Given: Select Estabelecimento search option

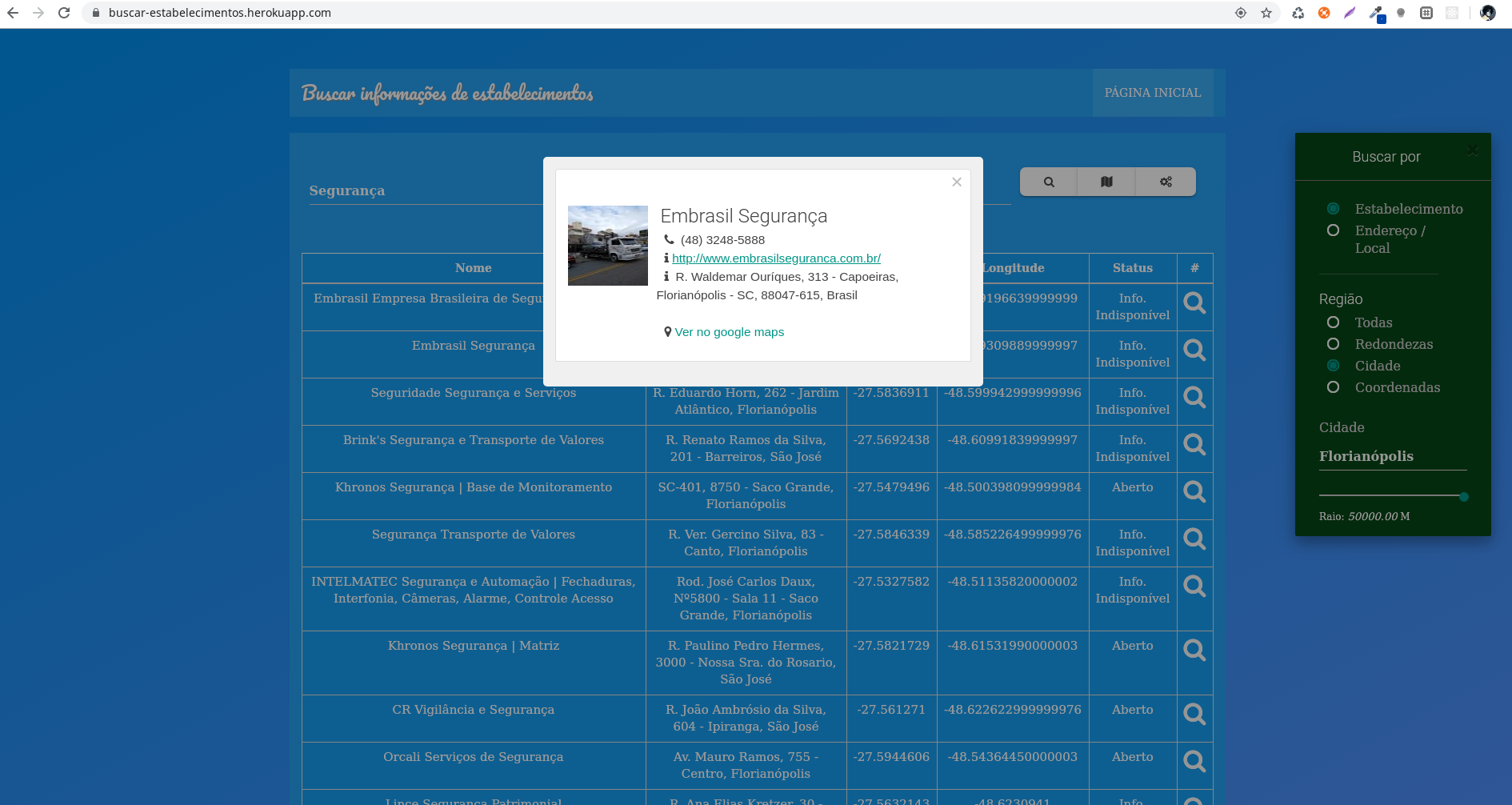Looking at the screenshot, I should [x=1333, y=209].
